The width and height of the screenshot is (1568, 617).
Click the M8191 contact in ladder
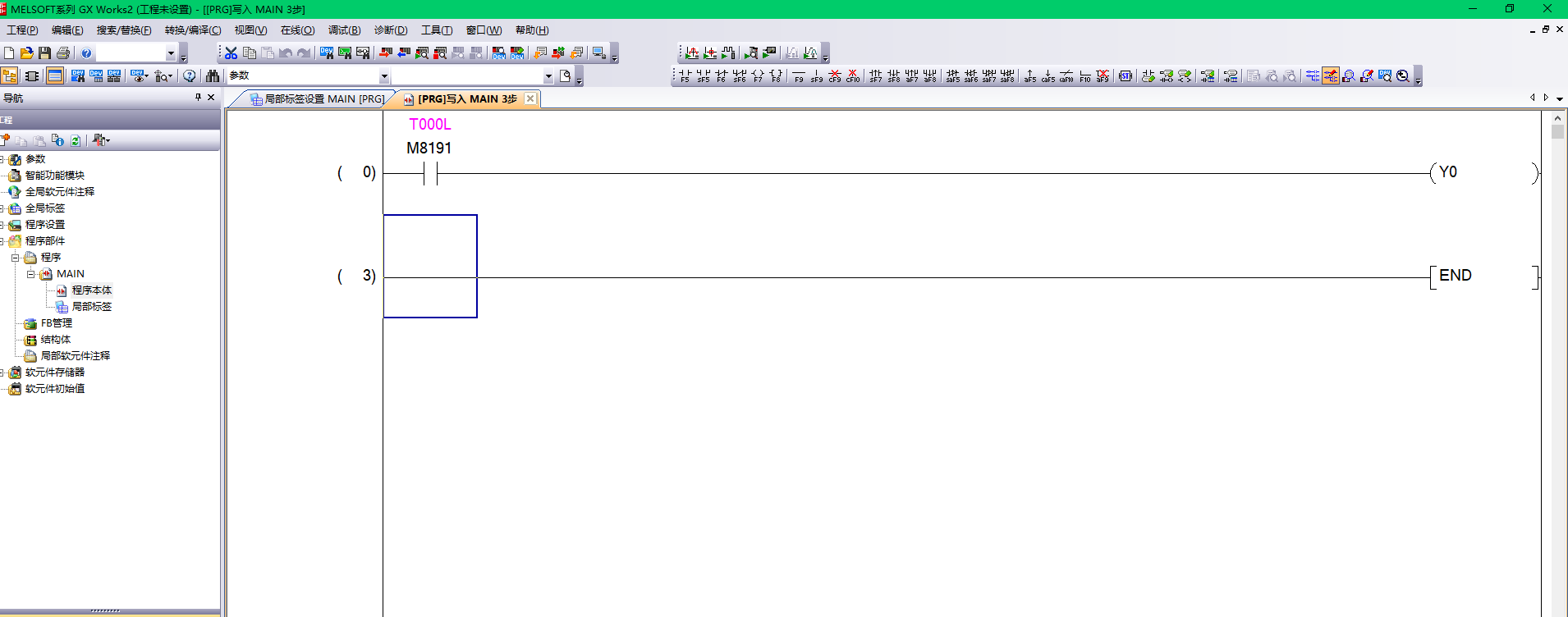pyautogui.click(x=430, y=173)
